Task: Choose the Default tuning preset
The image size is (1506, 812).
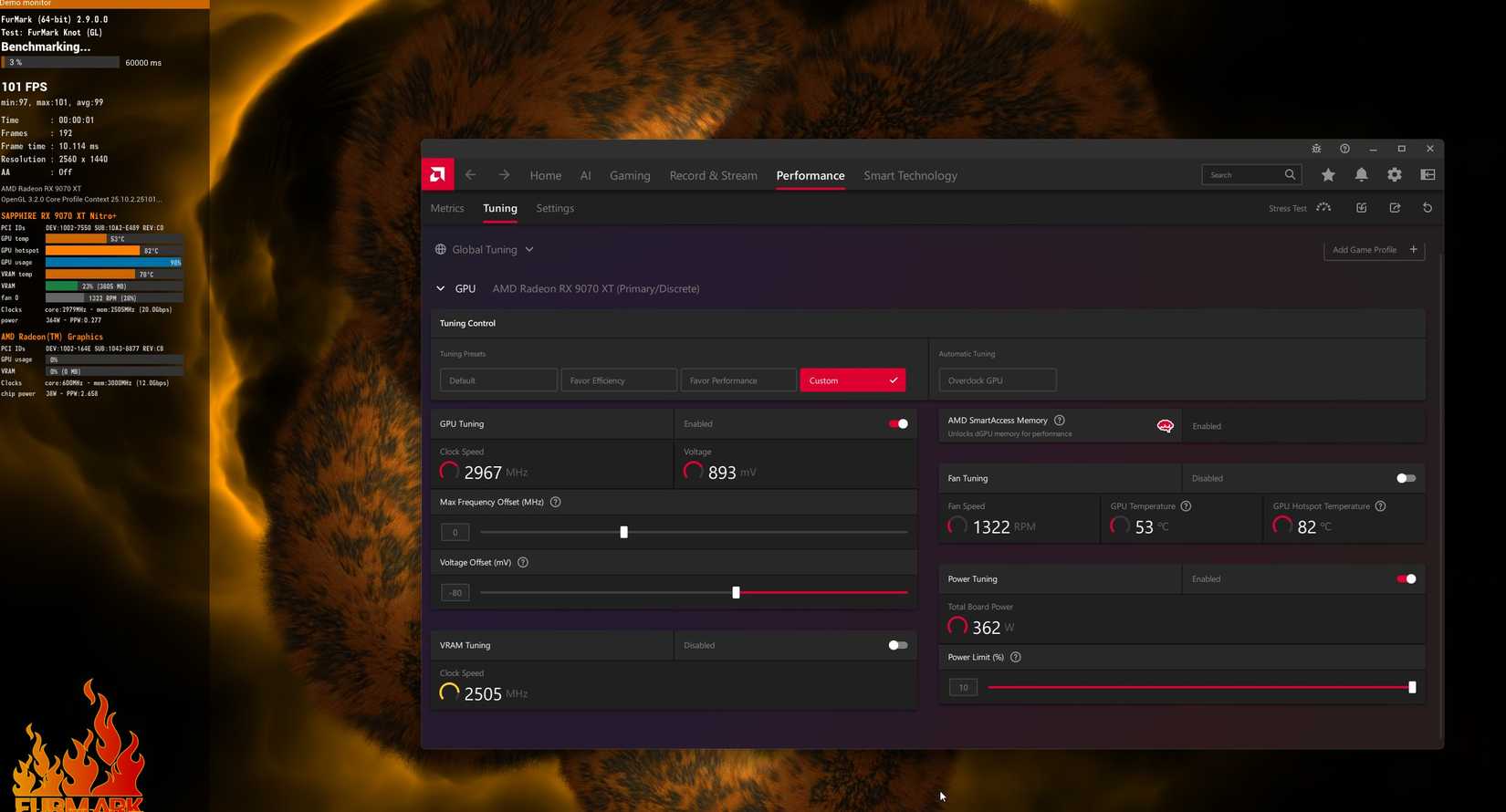Action: click(x=498, y=380)
